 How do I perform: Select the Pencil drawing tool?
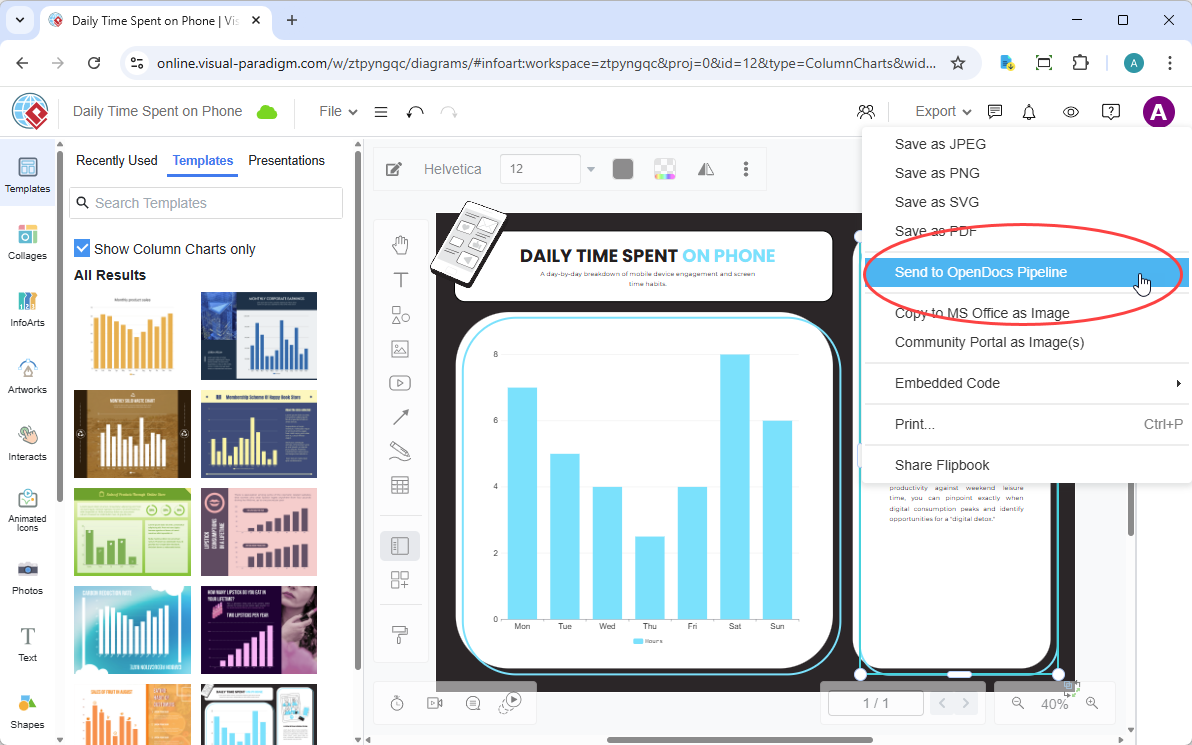tap(400, 450)
